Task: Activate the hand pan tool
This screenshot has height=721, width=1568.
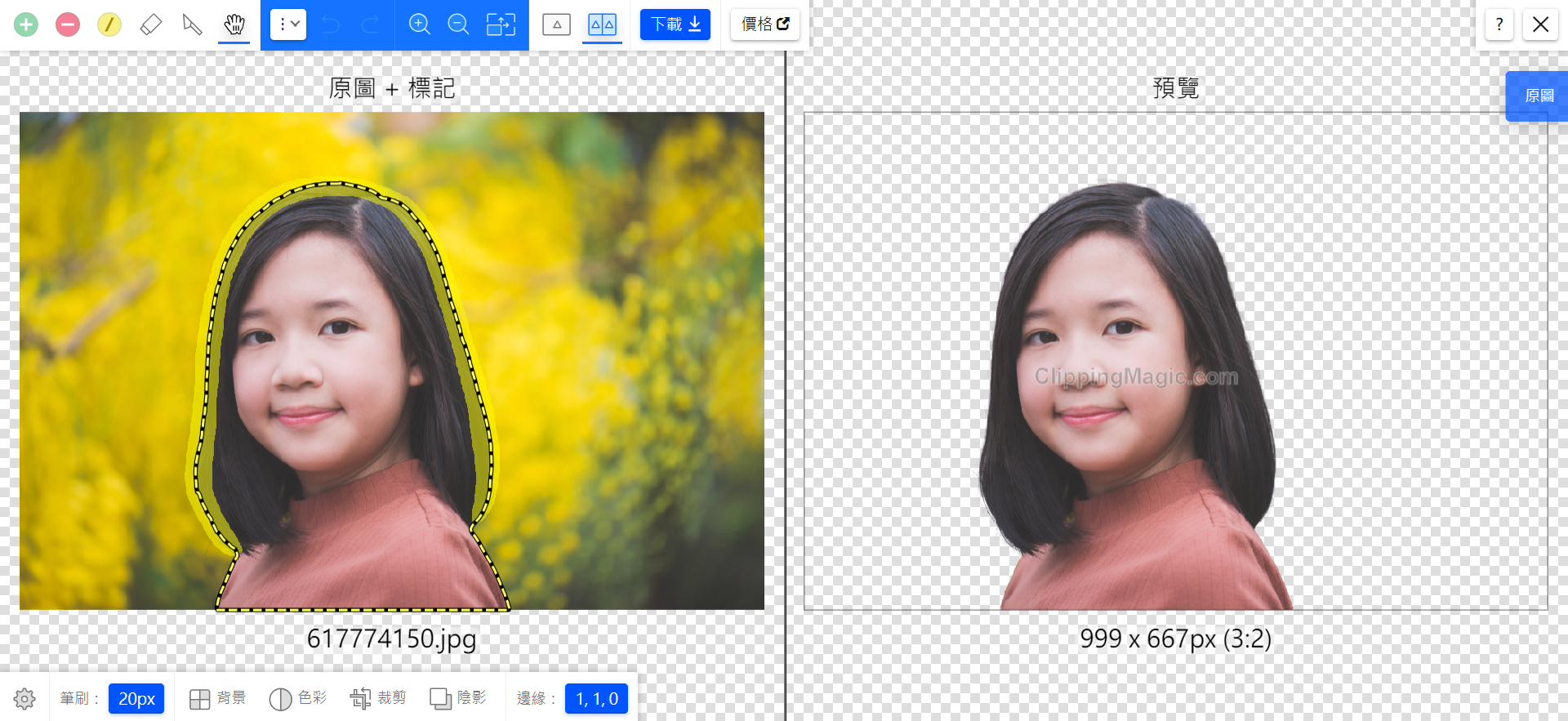Action: [234, 24]
